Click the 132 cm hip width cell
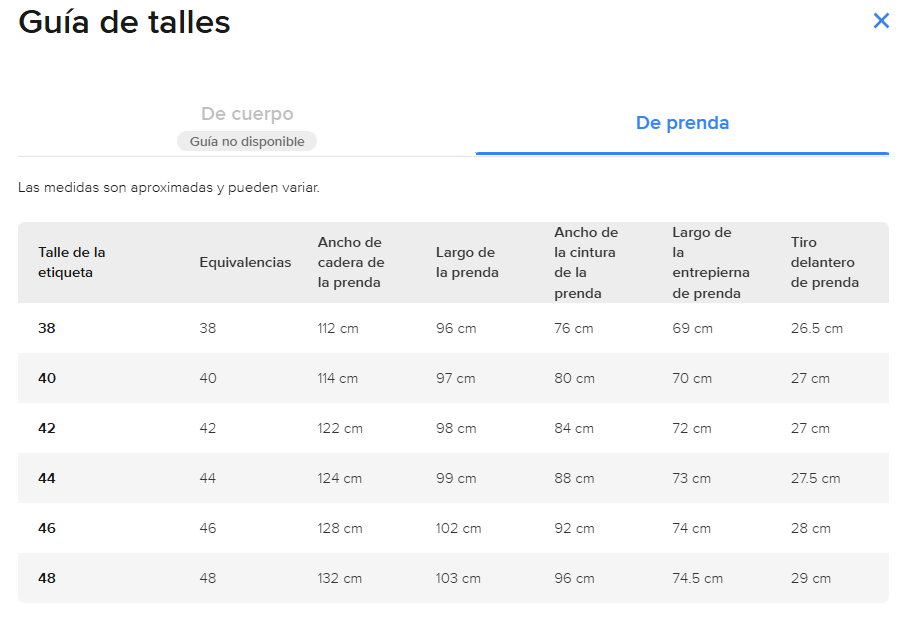The width and height of the screenshot is (922, 620). (x=340, y=578)
